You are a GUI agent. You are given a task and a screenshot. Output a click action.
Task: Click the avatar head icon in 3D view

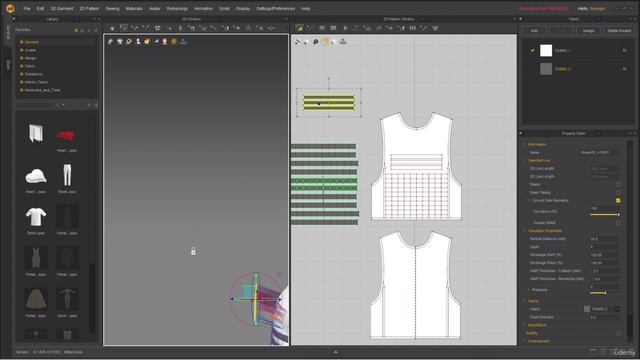pos(165,42)
